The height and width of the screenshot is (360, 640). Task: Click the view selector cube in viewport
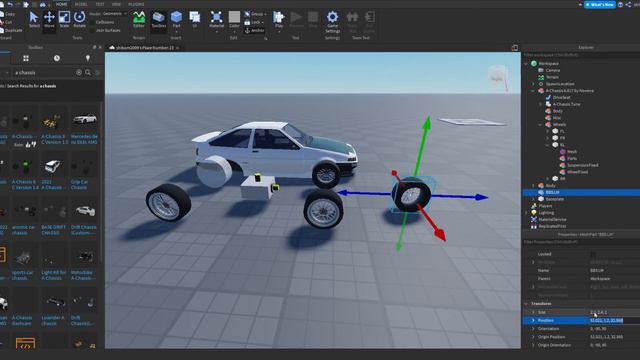click(x=497, y=77)
